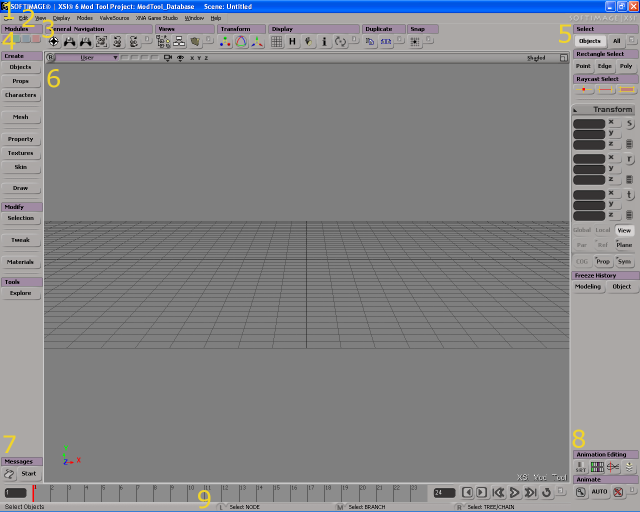Toggle the Scale 's' transform button

tap(629, 123)
